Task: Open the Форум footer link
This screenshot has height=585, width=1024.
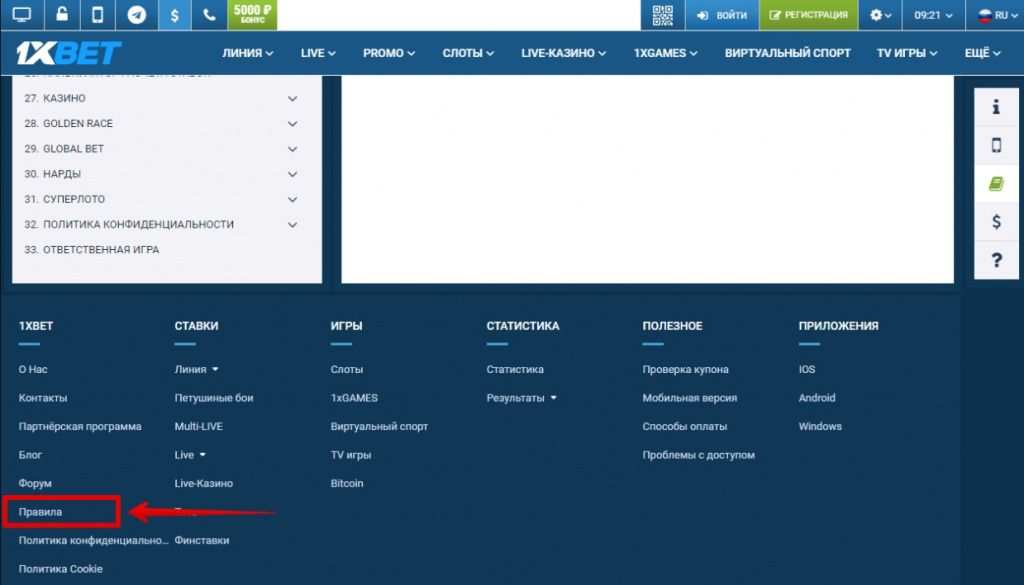Action: point(35,483)
